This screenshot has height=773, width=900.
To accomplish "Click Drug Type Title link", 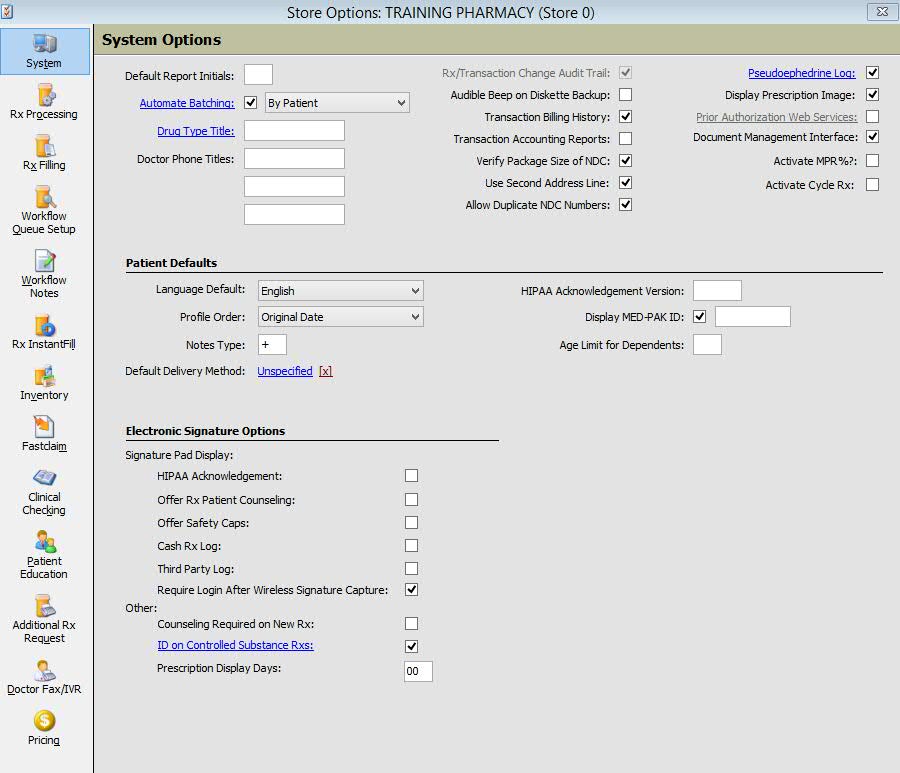I will pos(196,131).
